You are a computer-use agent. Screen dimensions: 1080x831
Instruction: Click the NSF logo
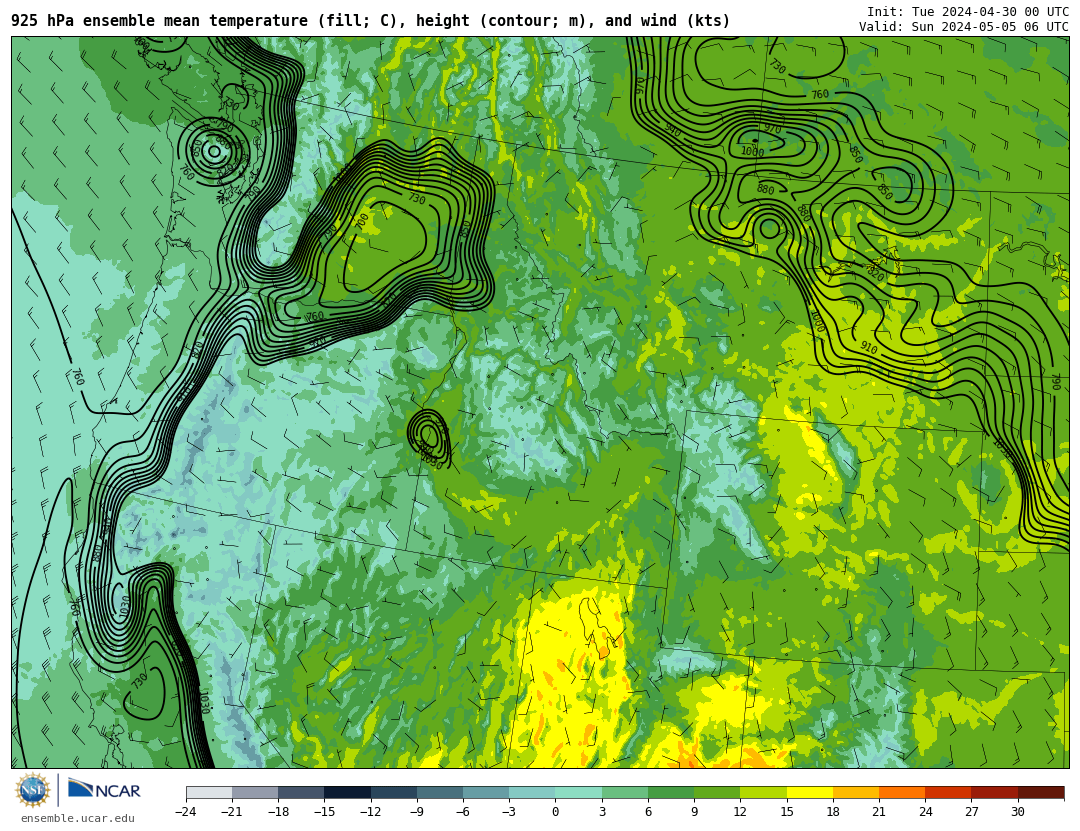pyautogui.click(x=32, y=790)
